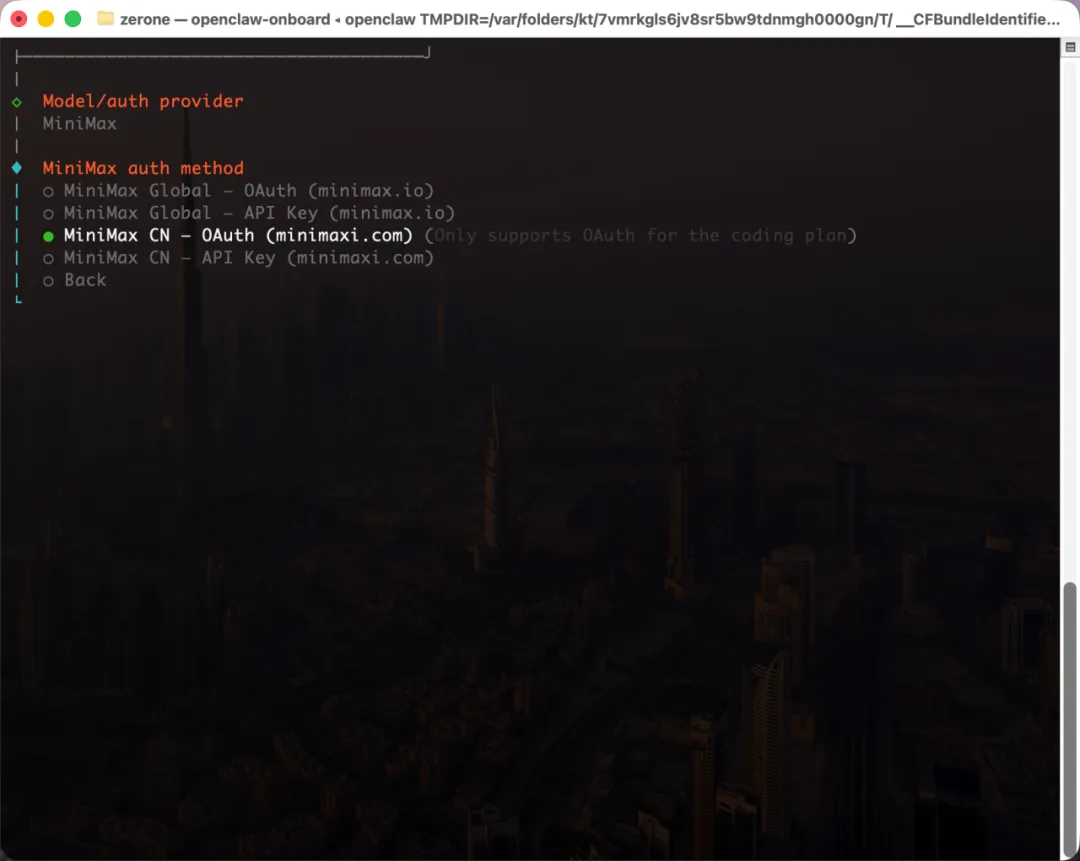Select MiniMax Global API Key (minimax.io) option
The width and height of the screenshot is (1080, 861).
tap(249, 213)
